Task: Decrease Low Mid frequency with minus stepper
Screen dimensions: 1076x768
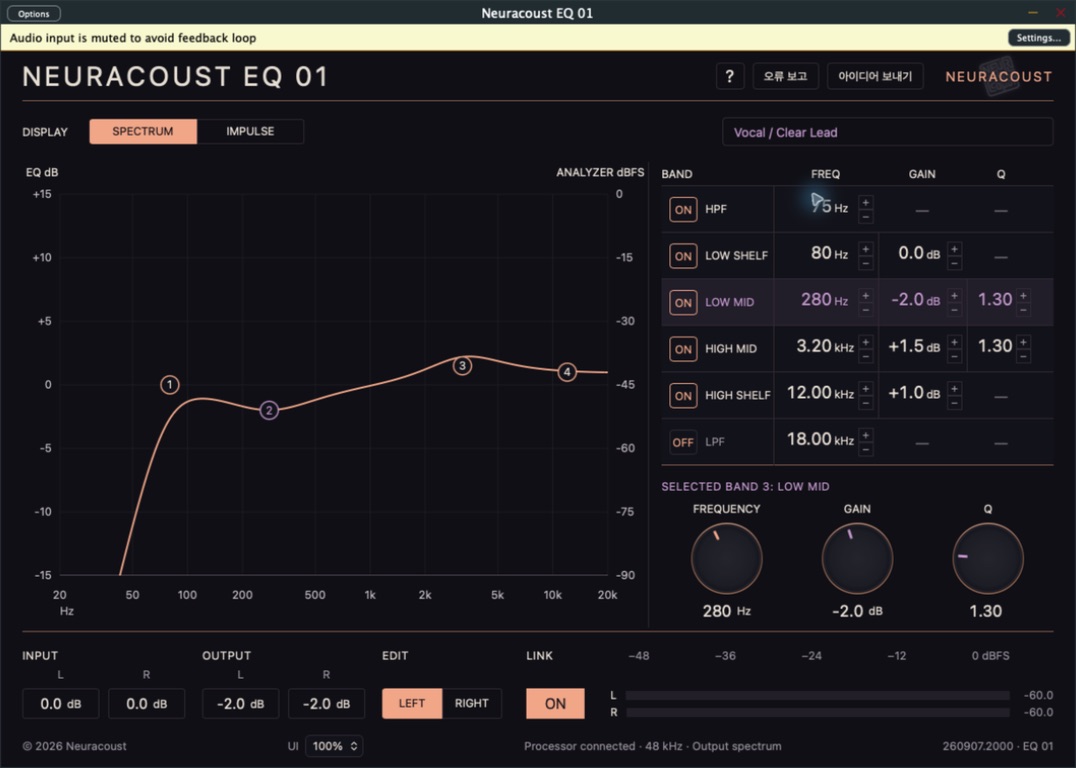Action: tap(866, 310)
